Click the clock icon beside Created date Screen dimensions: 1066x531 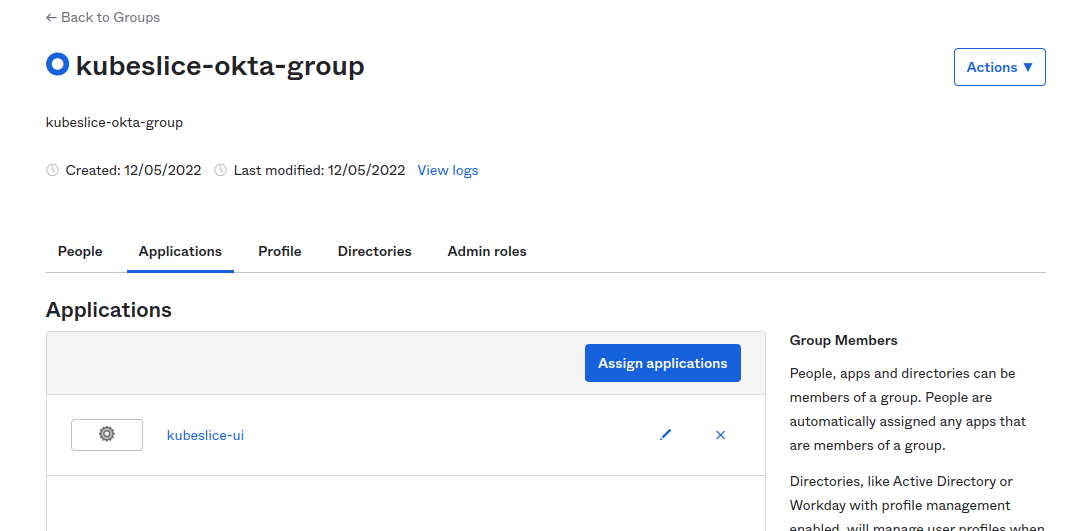coord(52,170)
